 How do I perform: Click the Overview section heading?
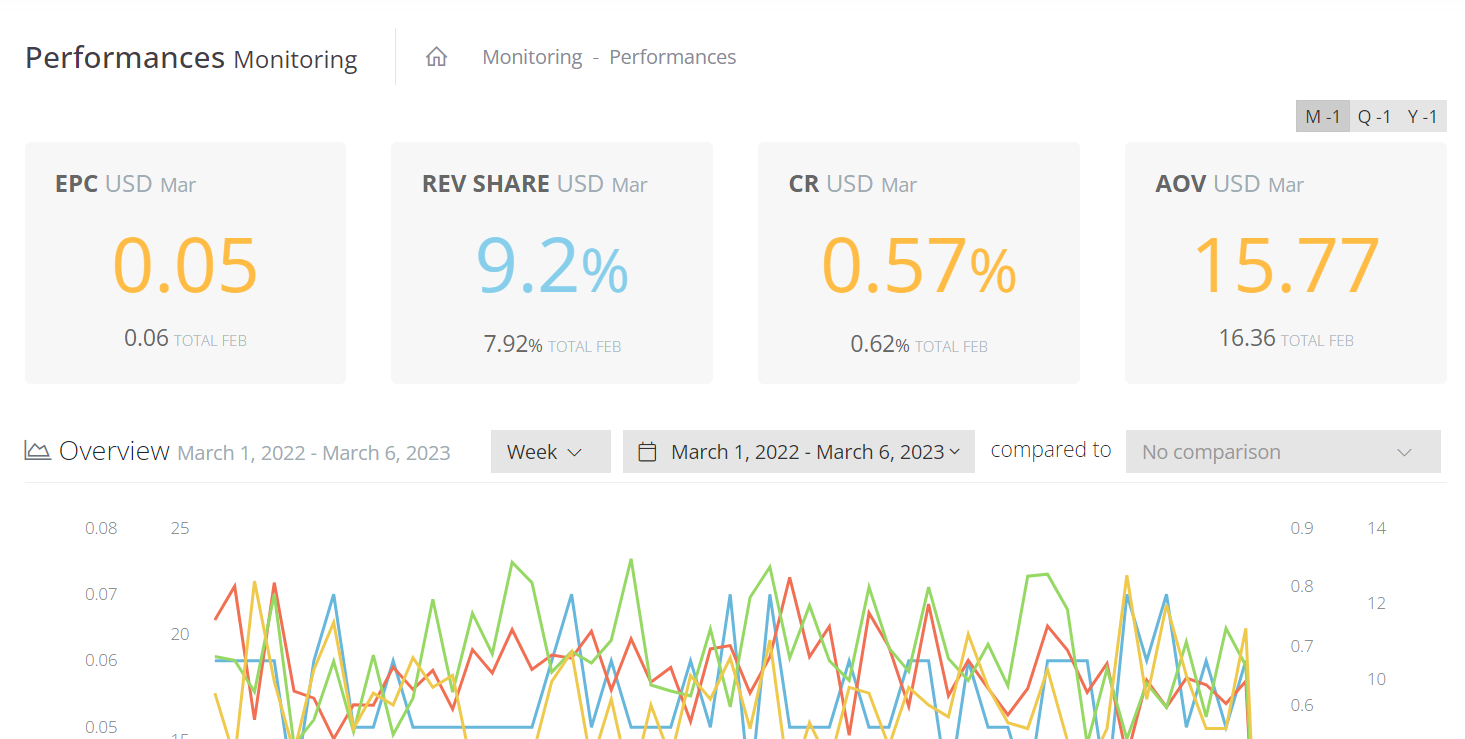point(114,451)
